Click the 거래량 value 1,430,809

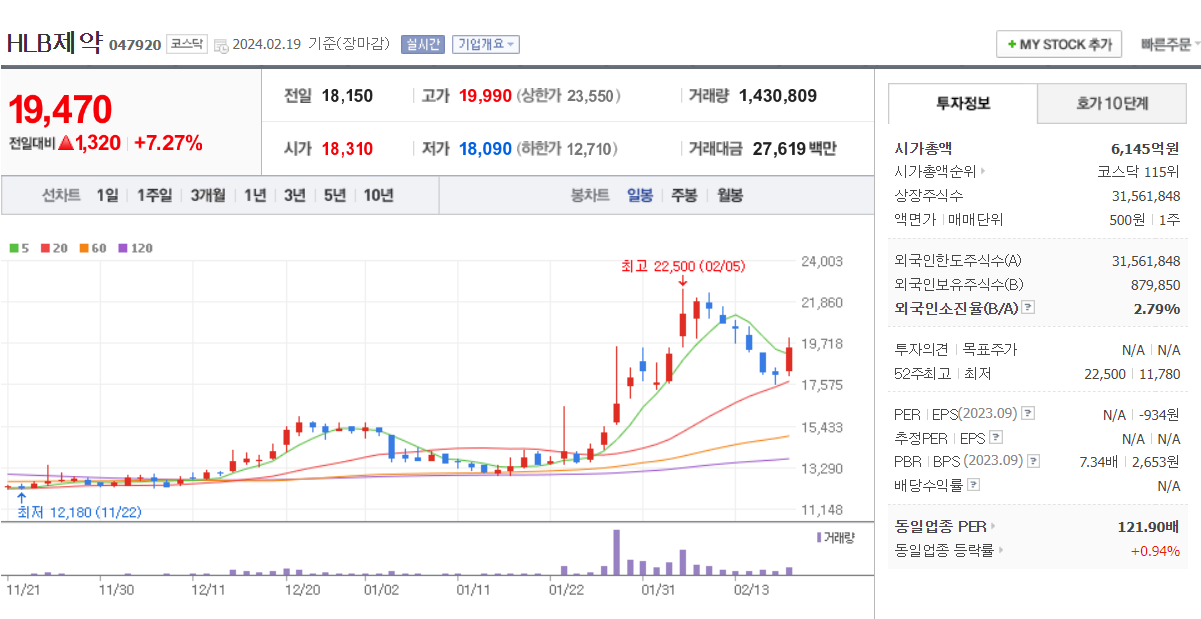click(778, 96)
